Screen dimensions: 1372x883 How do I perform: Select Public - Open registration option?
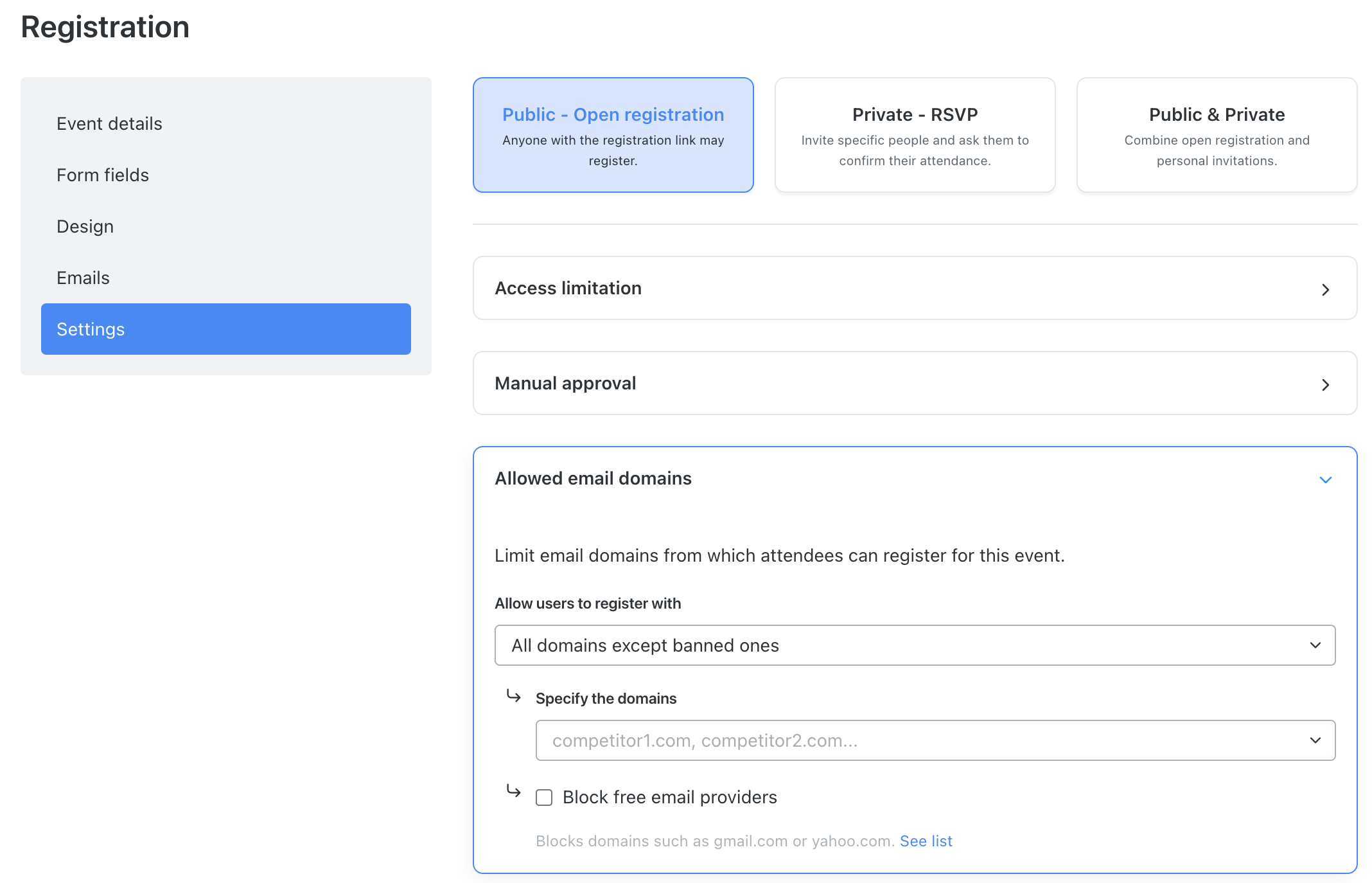tap(613, 135)
